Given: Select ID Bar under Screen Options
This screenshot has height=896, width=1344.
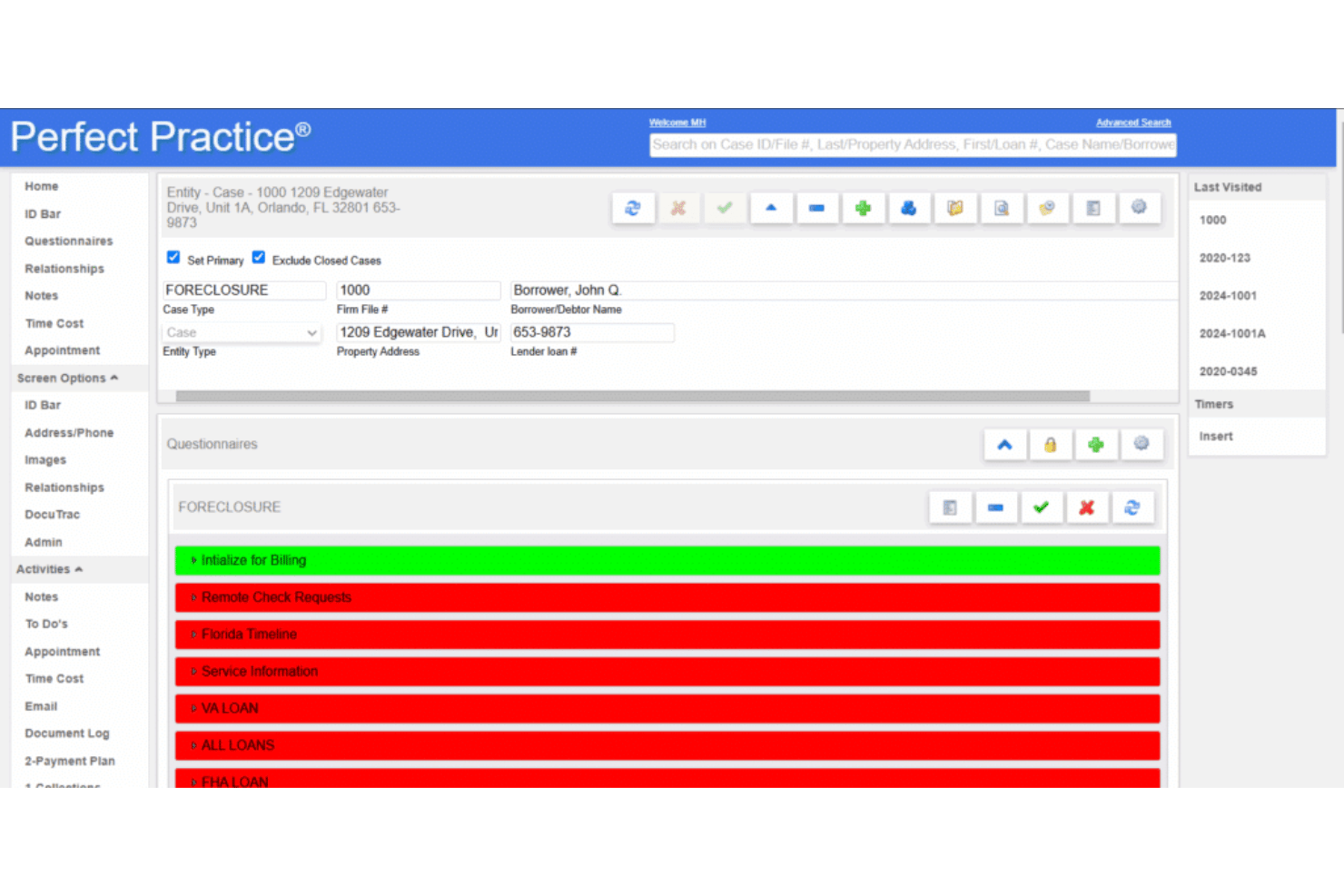Looking at the screenshot, I should click(x=43, y=405).
